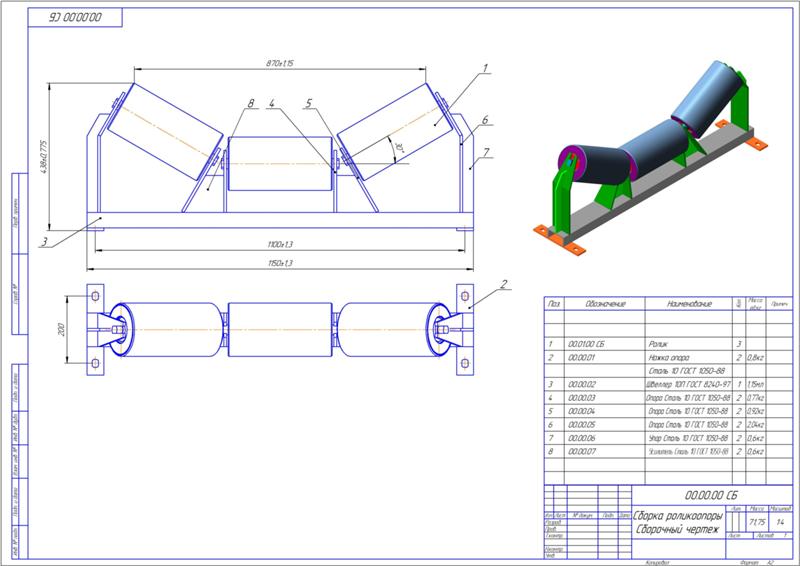This screenshot has width=800, height=566.
Task: Click position callout number 1
Action: pos(484,68)
